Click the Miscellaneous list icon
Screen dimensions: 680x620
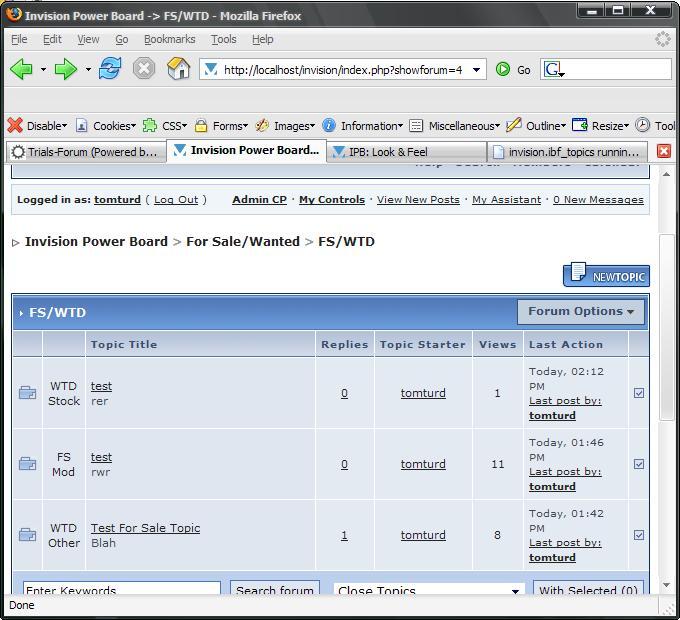tap(416, 125)
